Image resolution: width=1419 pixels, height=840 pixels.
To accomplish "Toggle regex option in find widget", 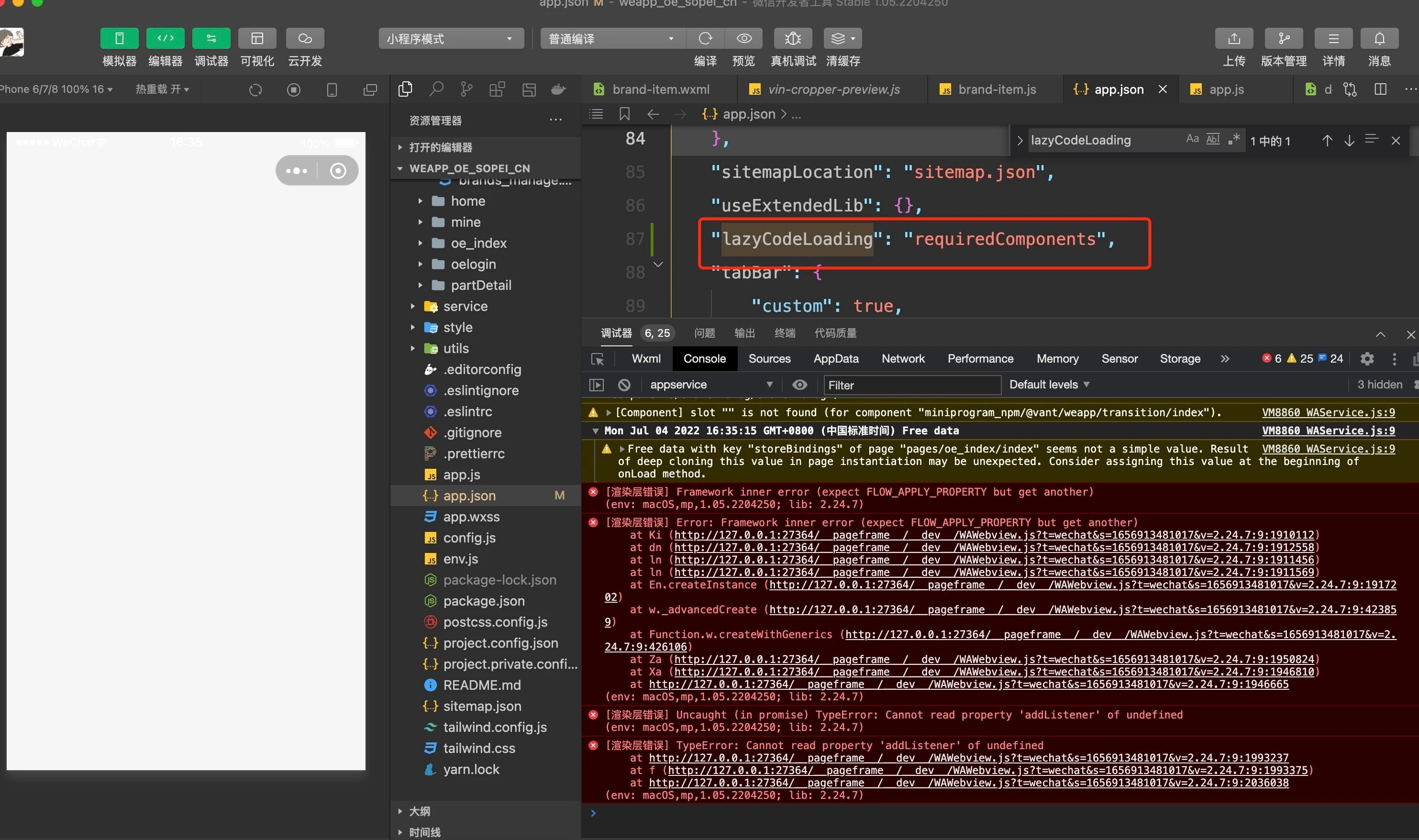I will pyautogui.click(x=1234, y=139).
